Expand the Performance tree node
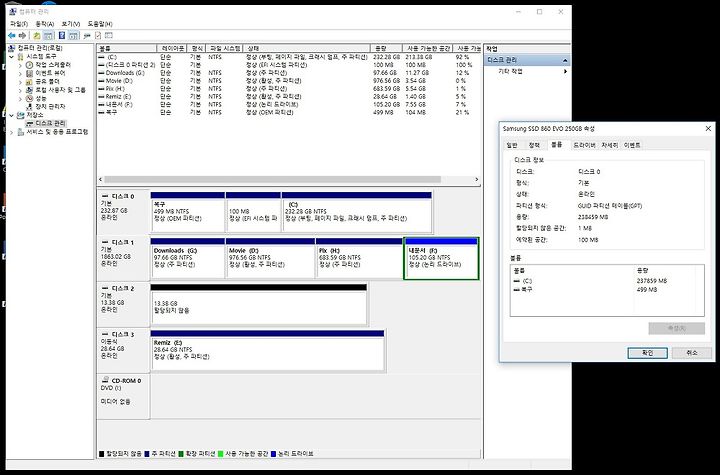Viewport: 720px width, 475px height. pyautogui.click(x=20, y=98)
